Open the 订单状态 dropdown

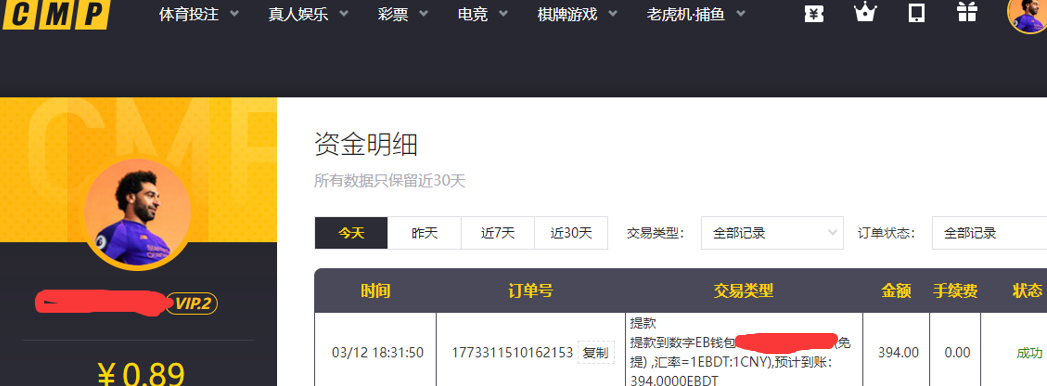990,233
